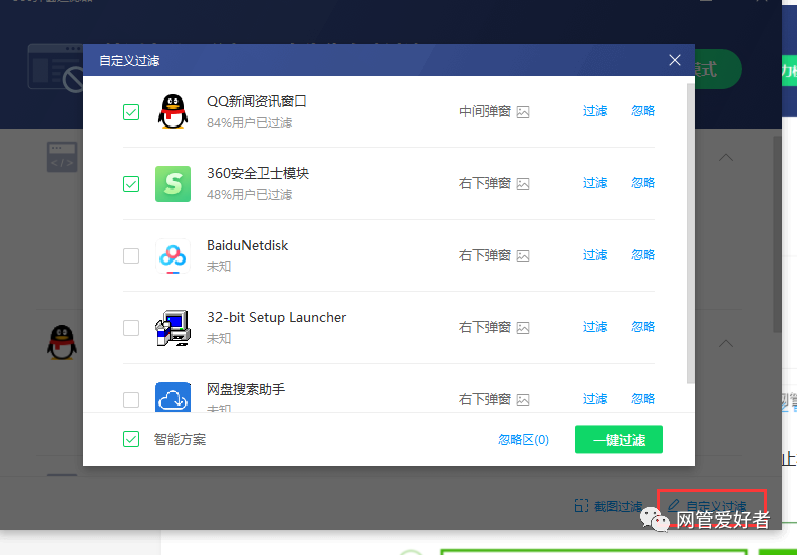
Task: Uncheck the 360安全卫士模块 checkbox
Action: tap(131, 184)
